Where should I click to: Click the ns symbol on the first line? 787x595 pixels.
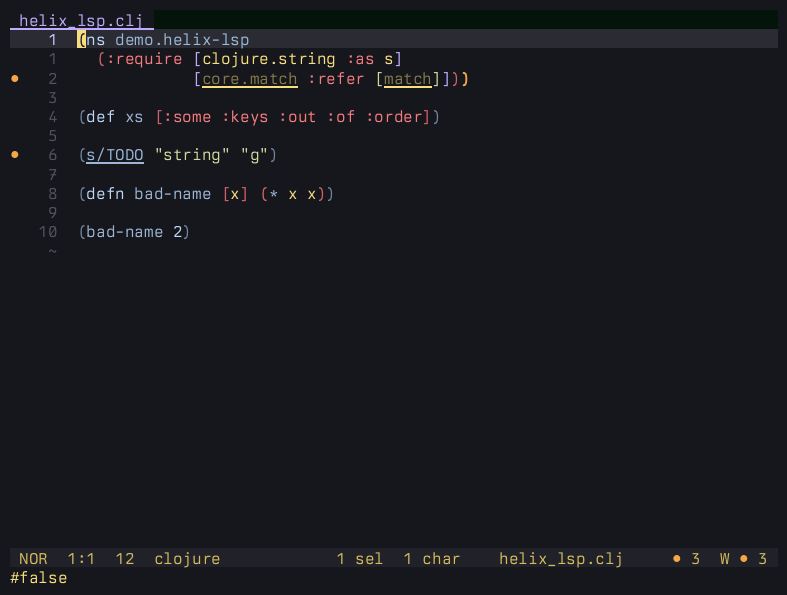tap(96, 40)
